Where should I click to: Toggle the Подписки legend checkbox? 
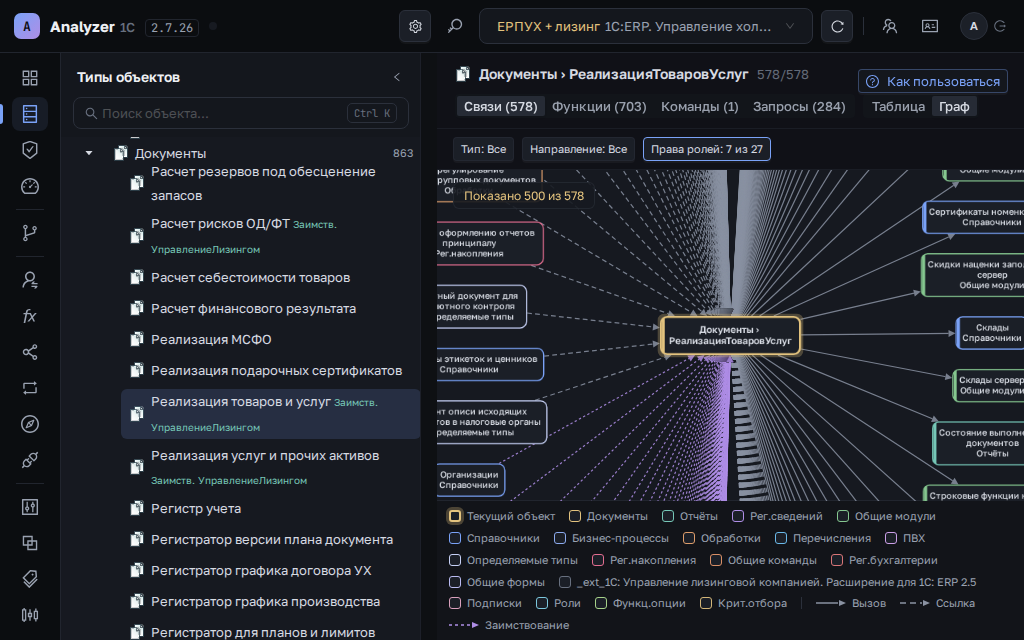[455, 603]
